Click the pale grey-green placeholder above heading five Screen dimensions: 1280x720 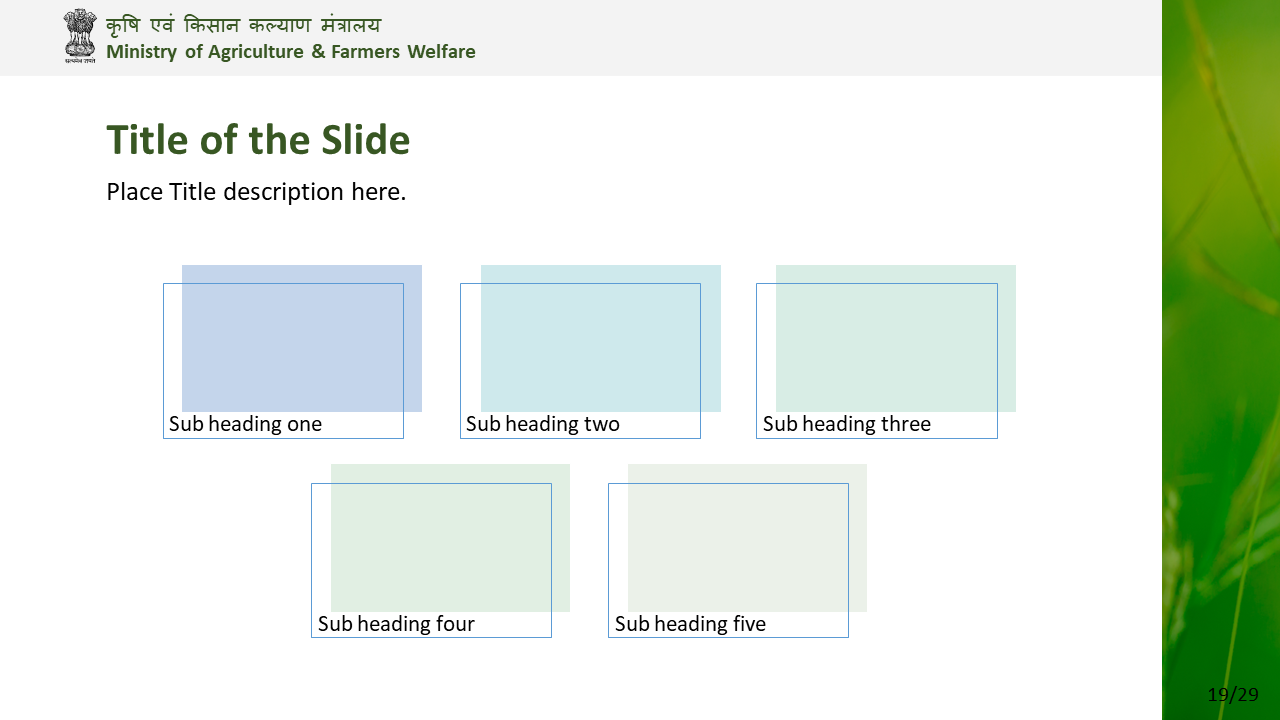pos(747,538)
